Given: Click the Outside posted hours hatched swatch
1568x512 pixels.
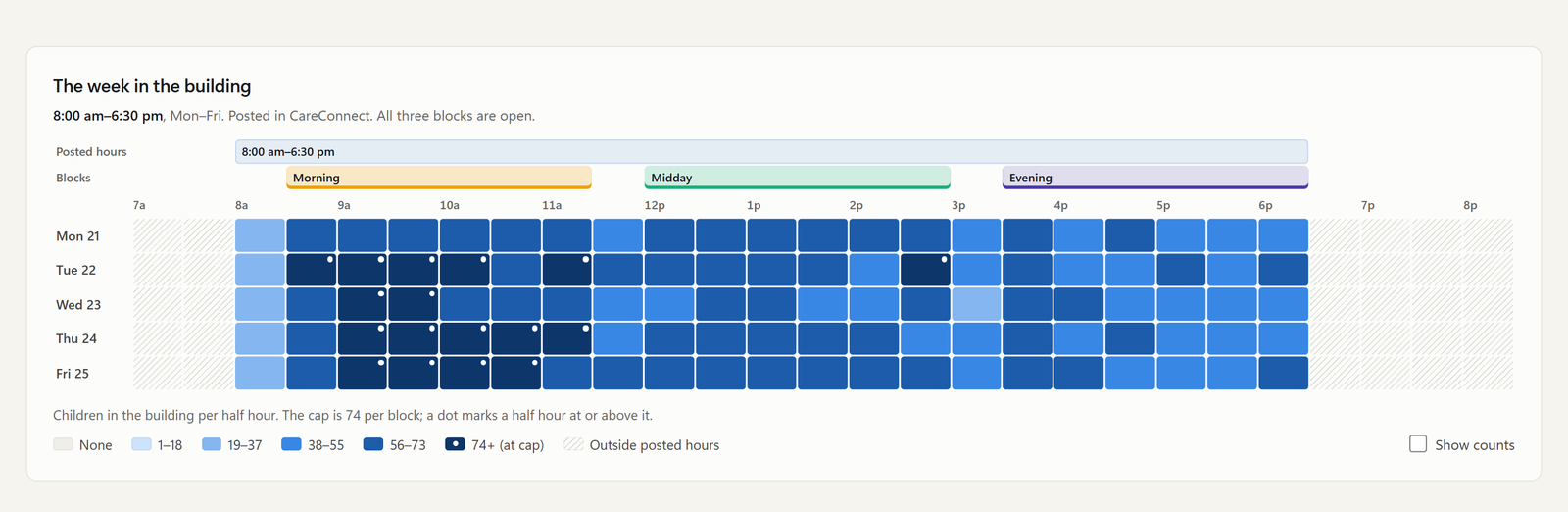Looking at the screenshot, I should (x=573, y=444).
